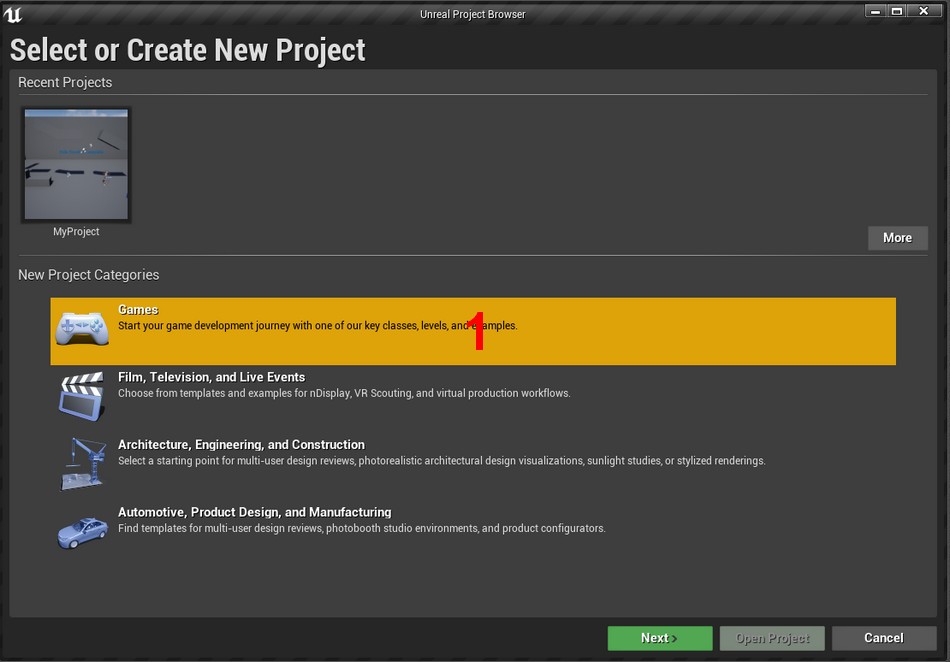The image size is (950, 662).
Task: Click the 'multi-user design reviews, photorealistic' description
Action: point(442,461)
